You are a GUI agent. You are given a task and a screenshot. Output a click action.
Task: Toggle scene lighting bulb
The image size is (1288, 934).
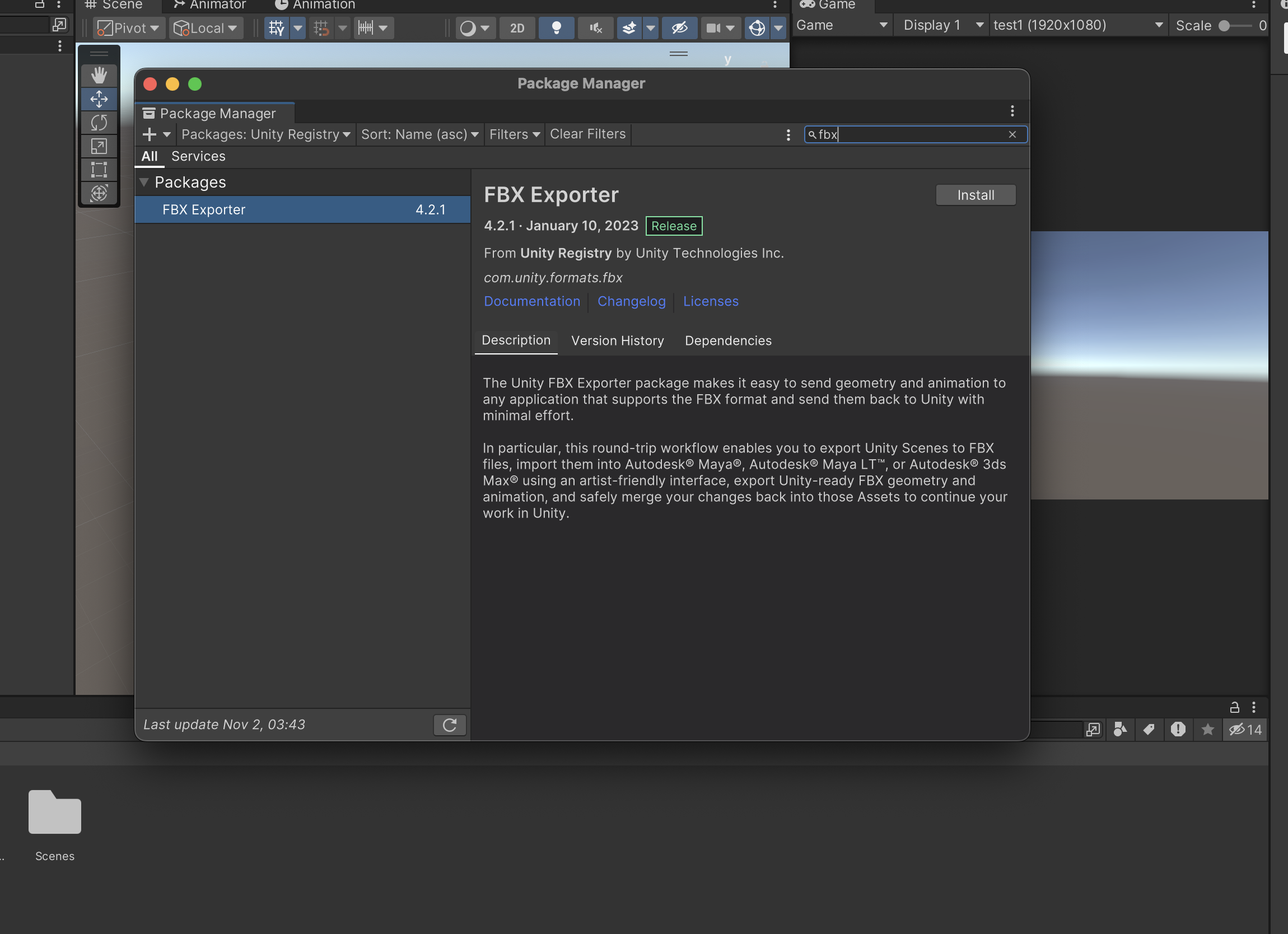tap(556, 28)
